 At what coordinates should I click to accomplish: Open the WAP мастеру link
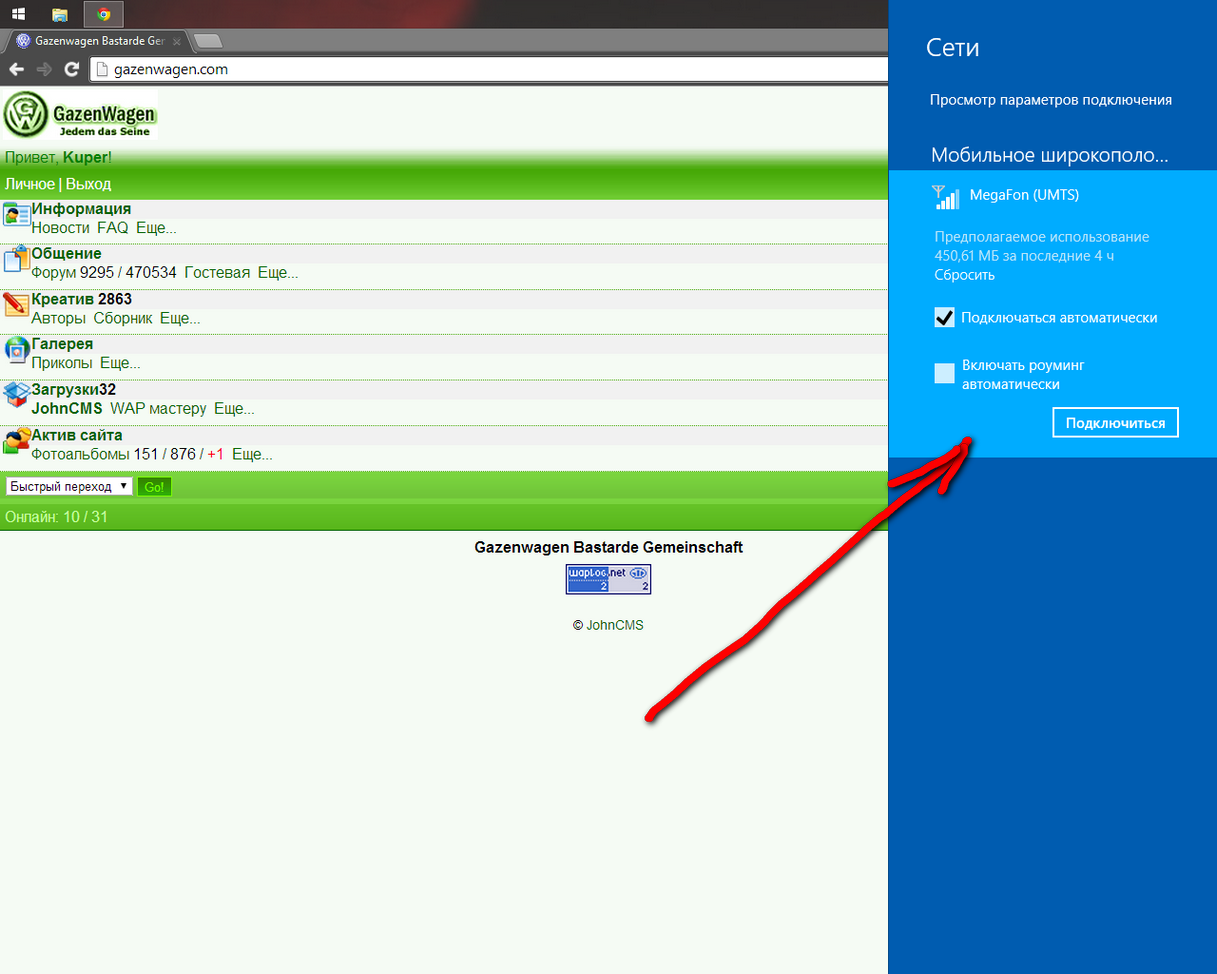[x=158, y=408]
